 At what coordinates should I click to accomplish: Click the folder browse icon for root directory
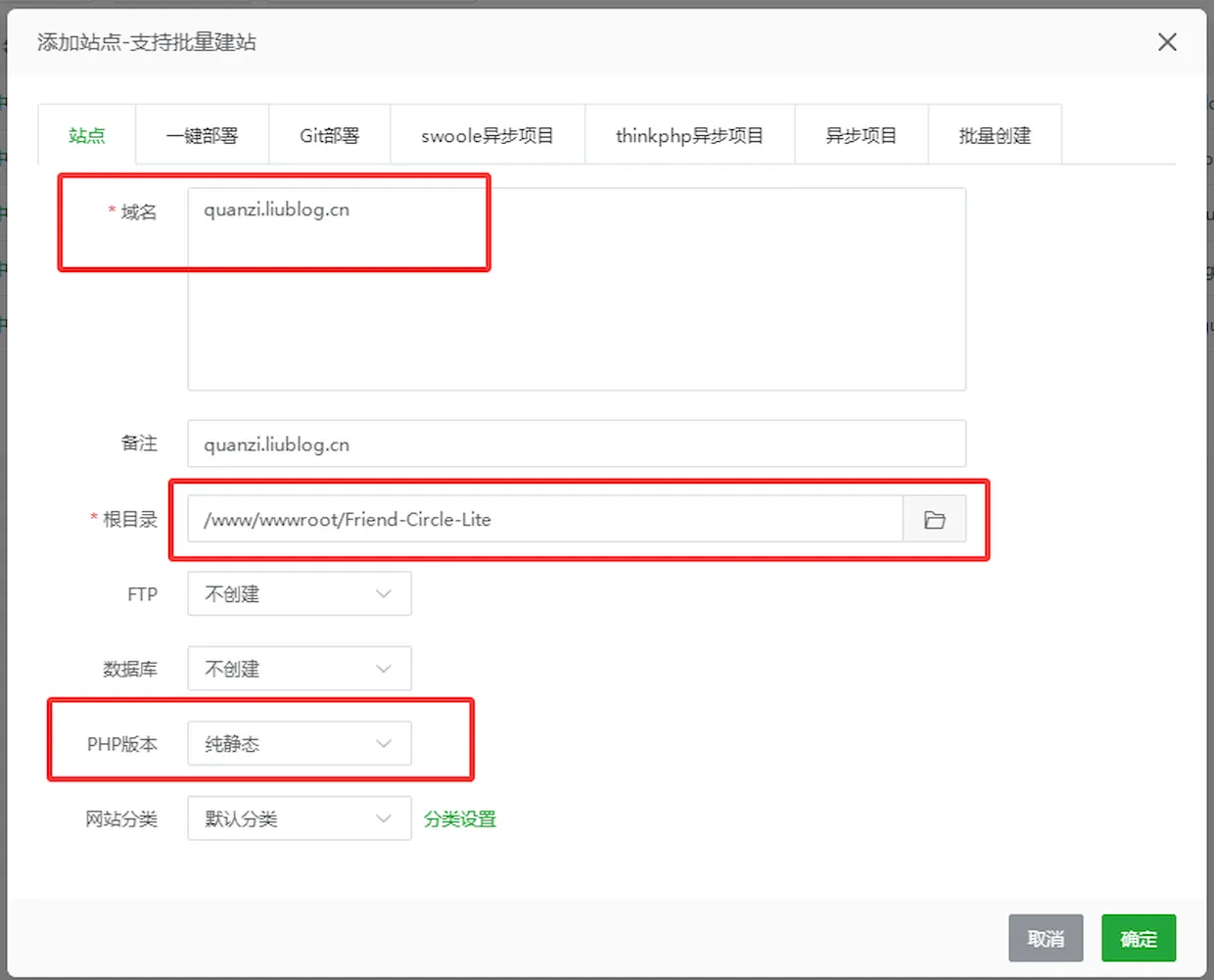click(934, 520)
